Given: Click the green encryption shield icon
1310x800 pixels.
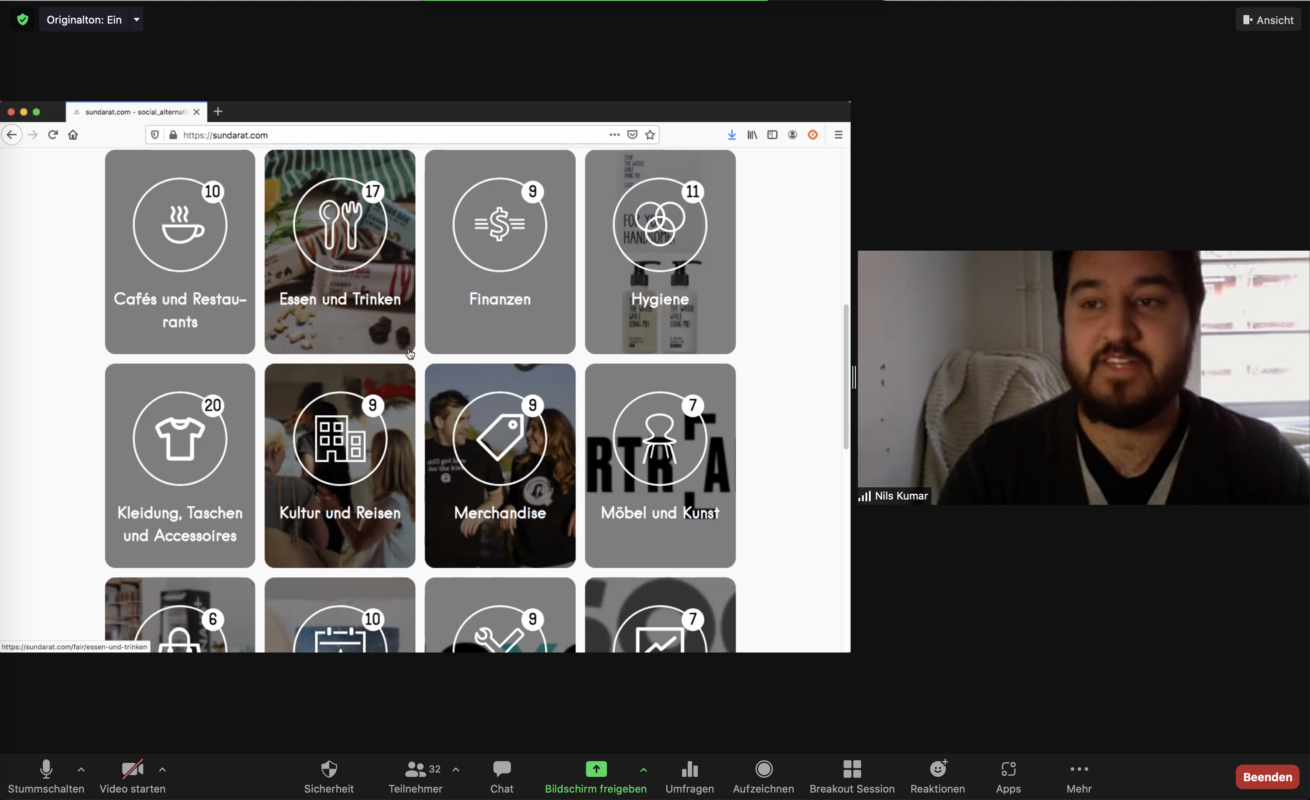Looking at the screenshot, I should click(x=22, y=19).
